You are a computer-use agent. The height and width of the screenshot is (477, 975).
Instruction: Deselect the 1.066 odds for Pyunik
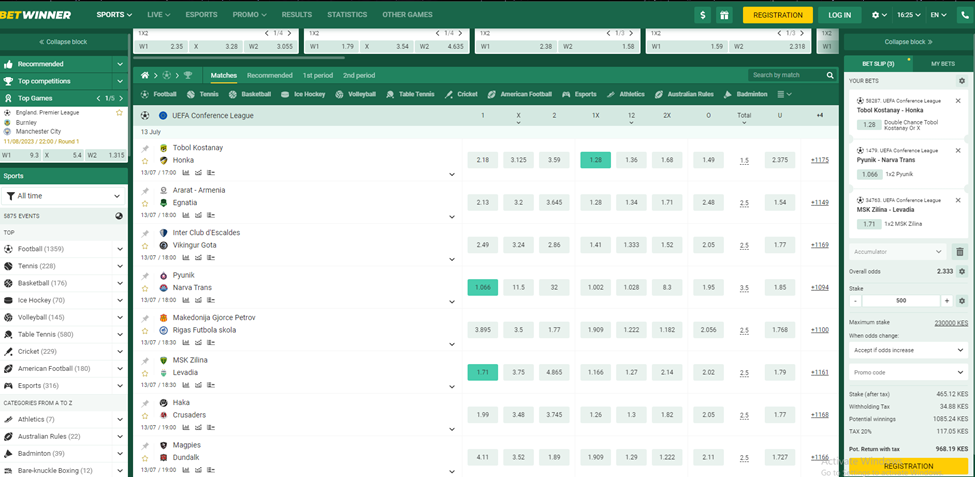pyautogui.click(x=483, y=287)
